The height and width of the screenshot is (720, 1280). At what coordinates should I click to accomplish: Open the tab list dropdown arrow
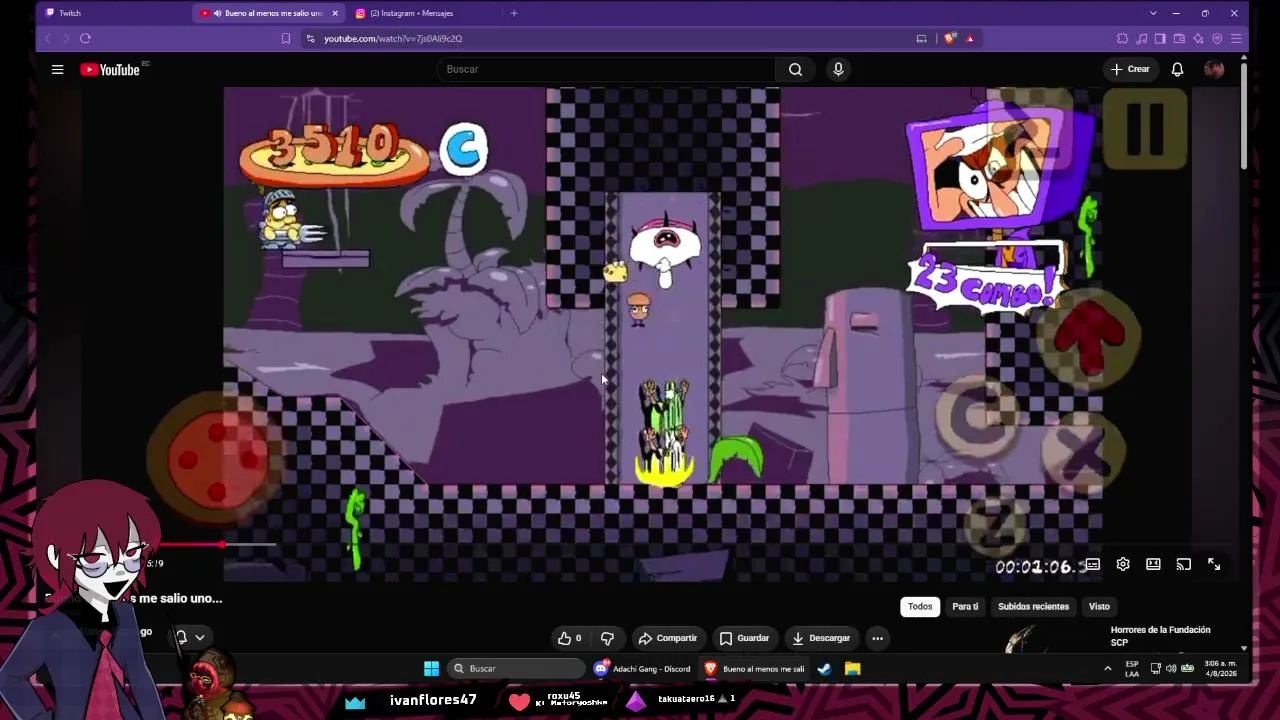tap(1153, 13)
